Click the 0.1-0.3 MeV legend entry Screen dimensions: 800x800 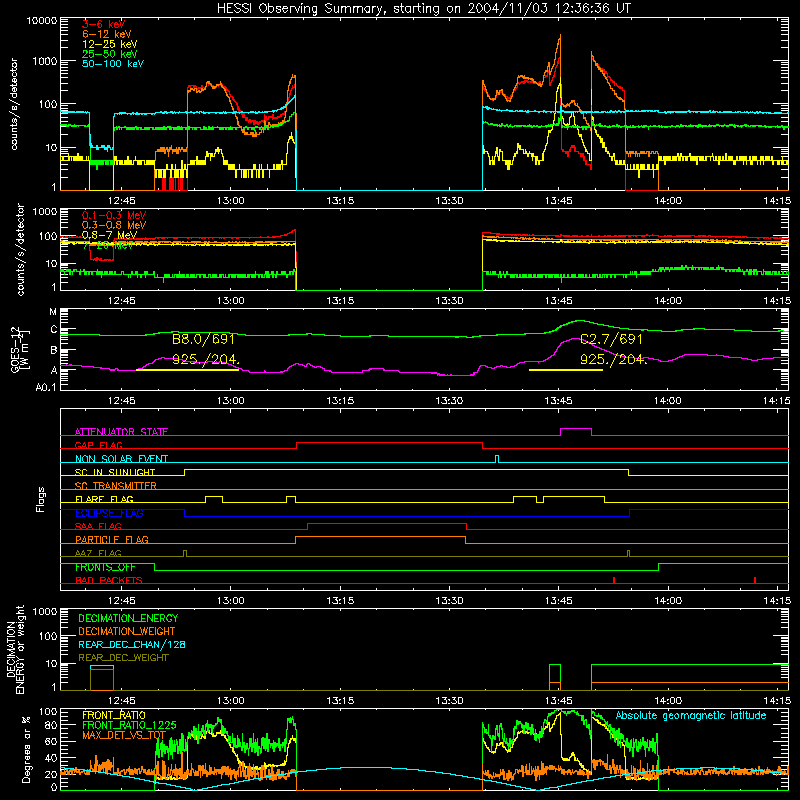pos(114,215)
